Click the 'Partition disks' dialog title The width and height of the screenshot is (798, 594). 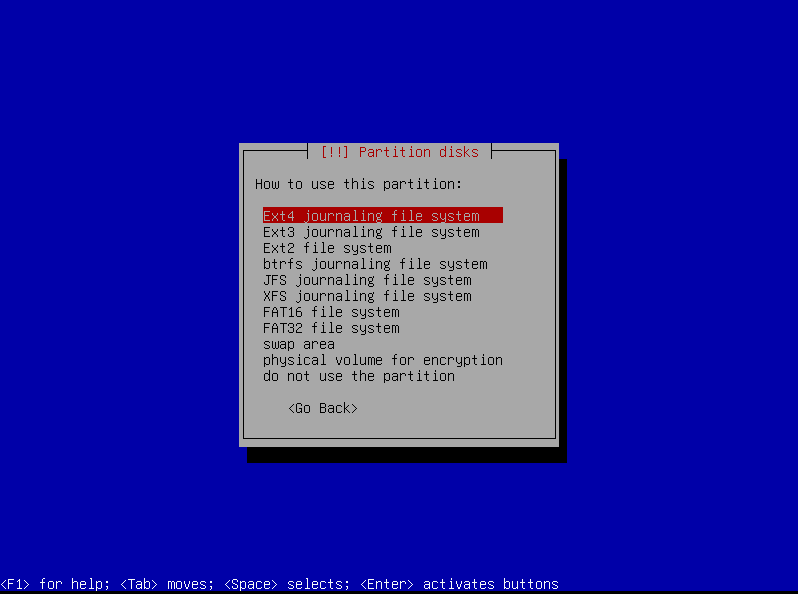pos(418,152)
